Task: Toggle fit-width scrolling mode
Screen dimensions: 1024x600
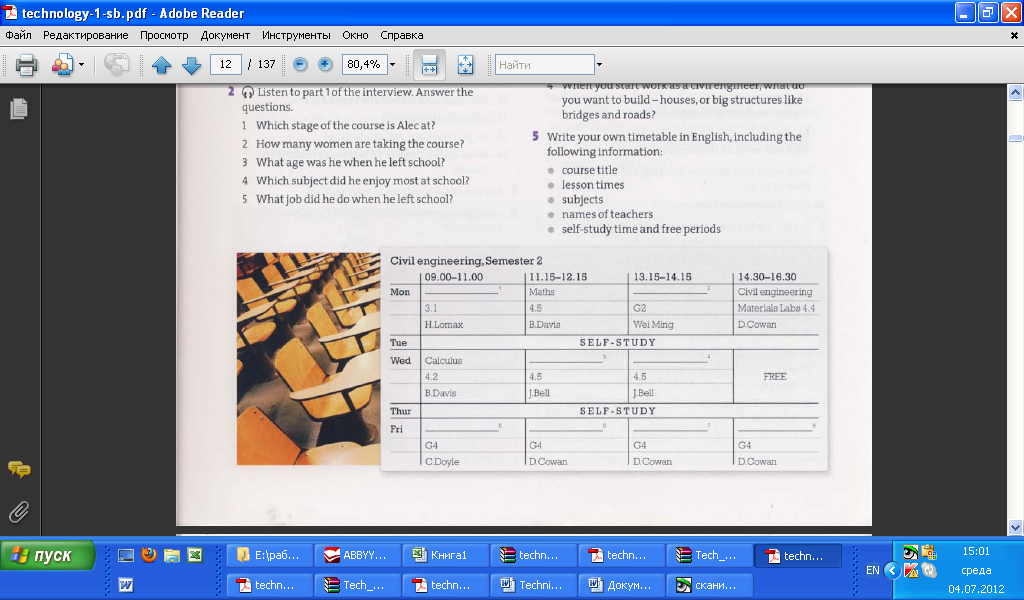Action: tap(429, 65)
